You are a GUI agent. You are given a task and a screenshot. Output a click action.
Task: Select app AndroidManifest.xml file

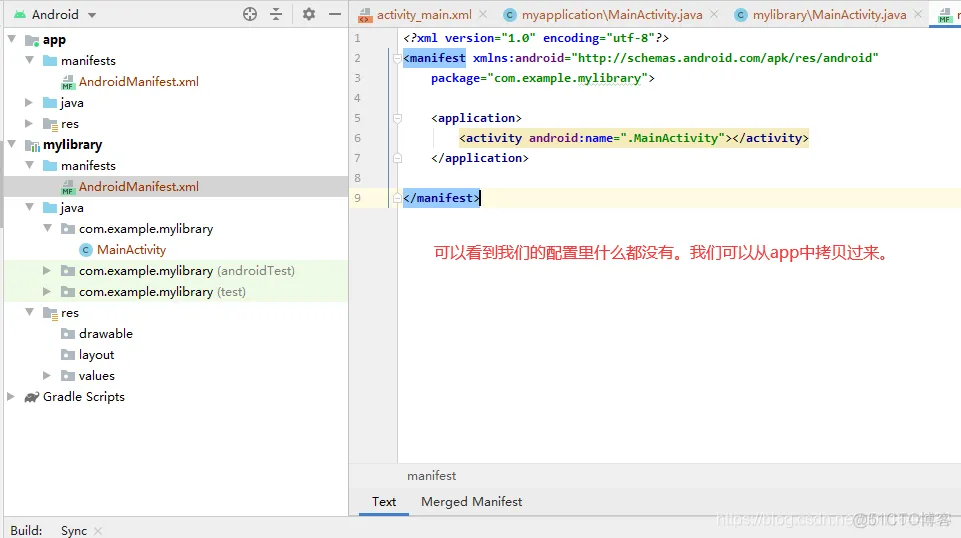coord(139,81)
